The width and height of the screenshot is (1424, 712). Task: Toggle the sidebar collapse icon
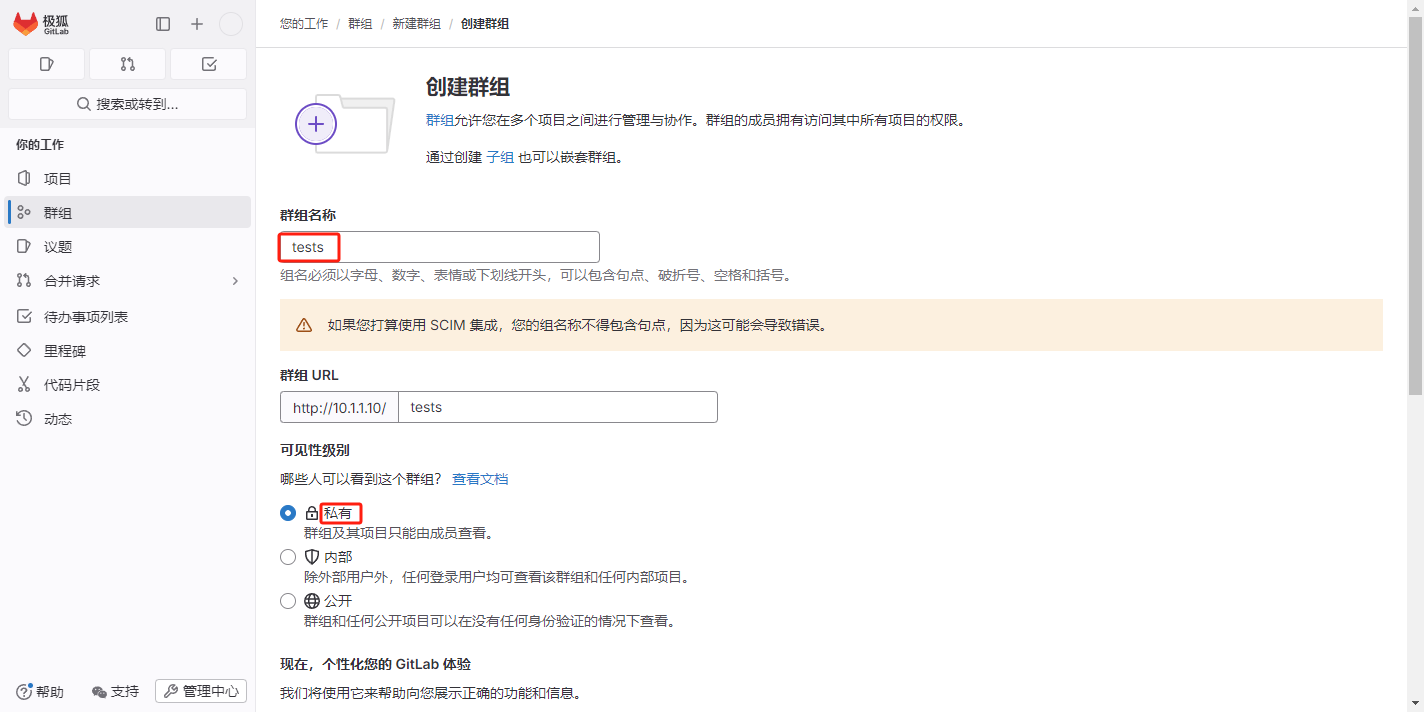tap(163, 24)
